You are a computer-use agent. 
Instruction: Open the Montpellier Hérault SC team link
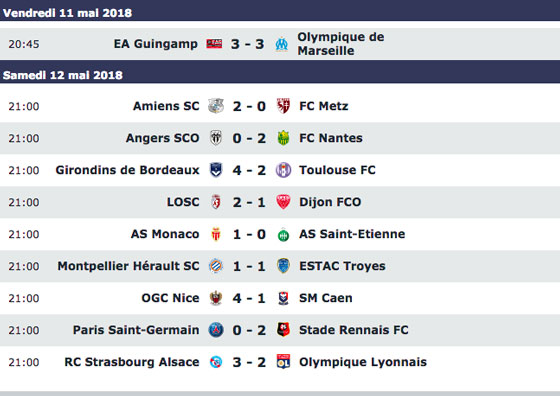coord(129,266)
